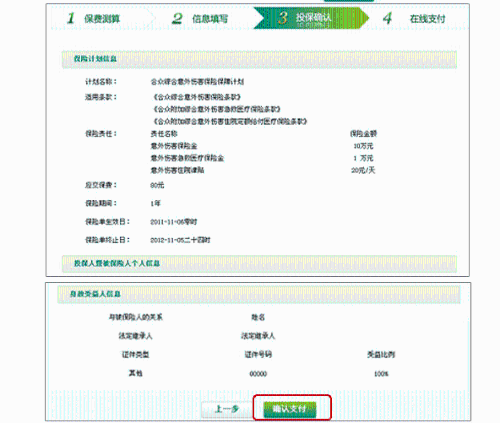Click the 10万元 coverage amount
The height and width of the screenshot is (423, 500).
click(x=363, y=146)
